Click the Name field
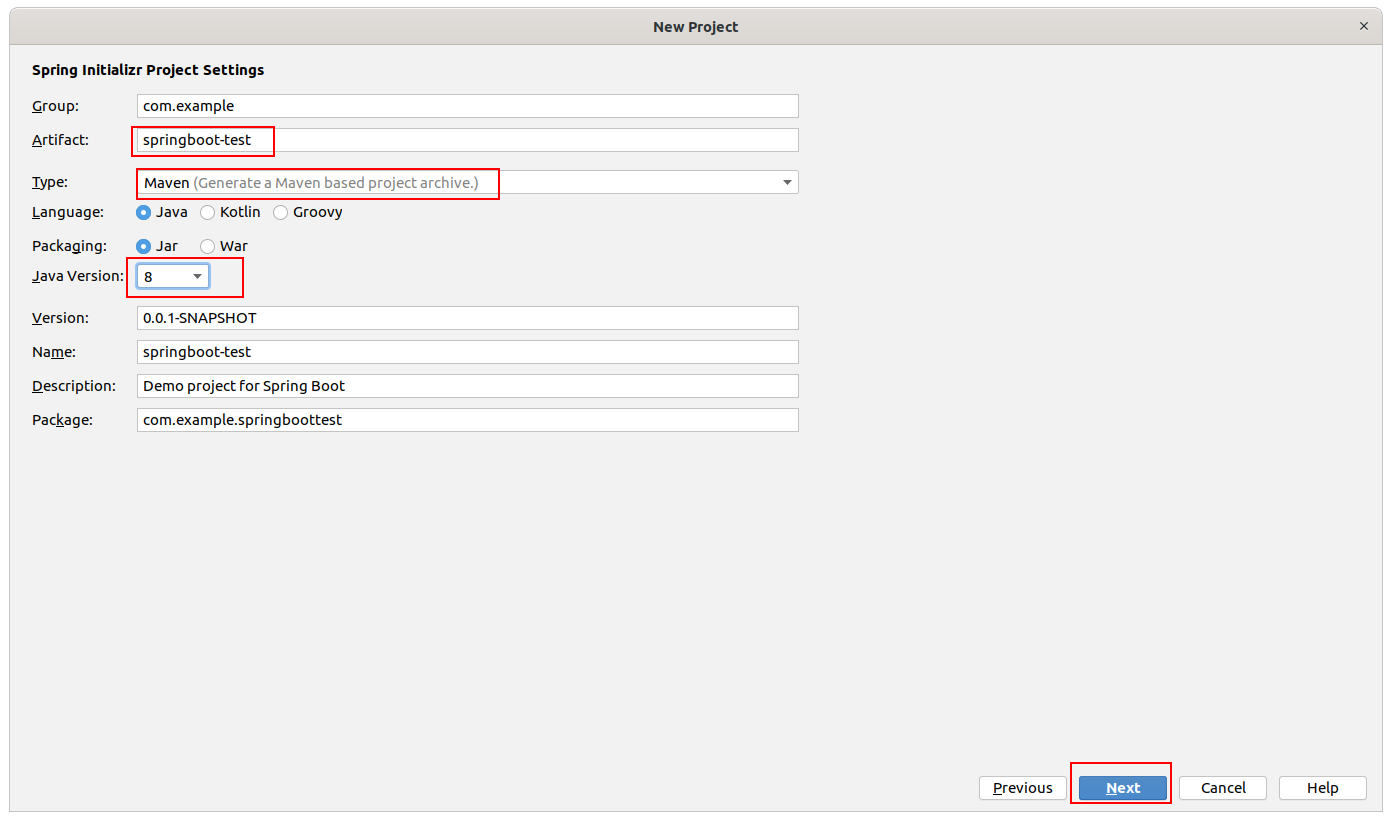Viewport: 1392px width, 821px height. [x=467, y=352]
